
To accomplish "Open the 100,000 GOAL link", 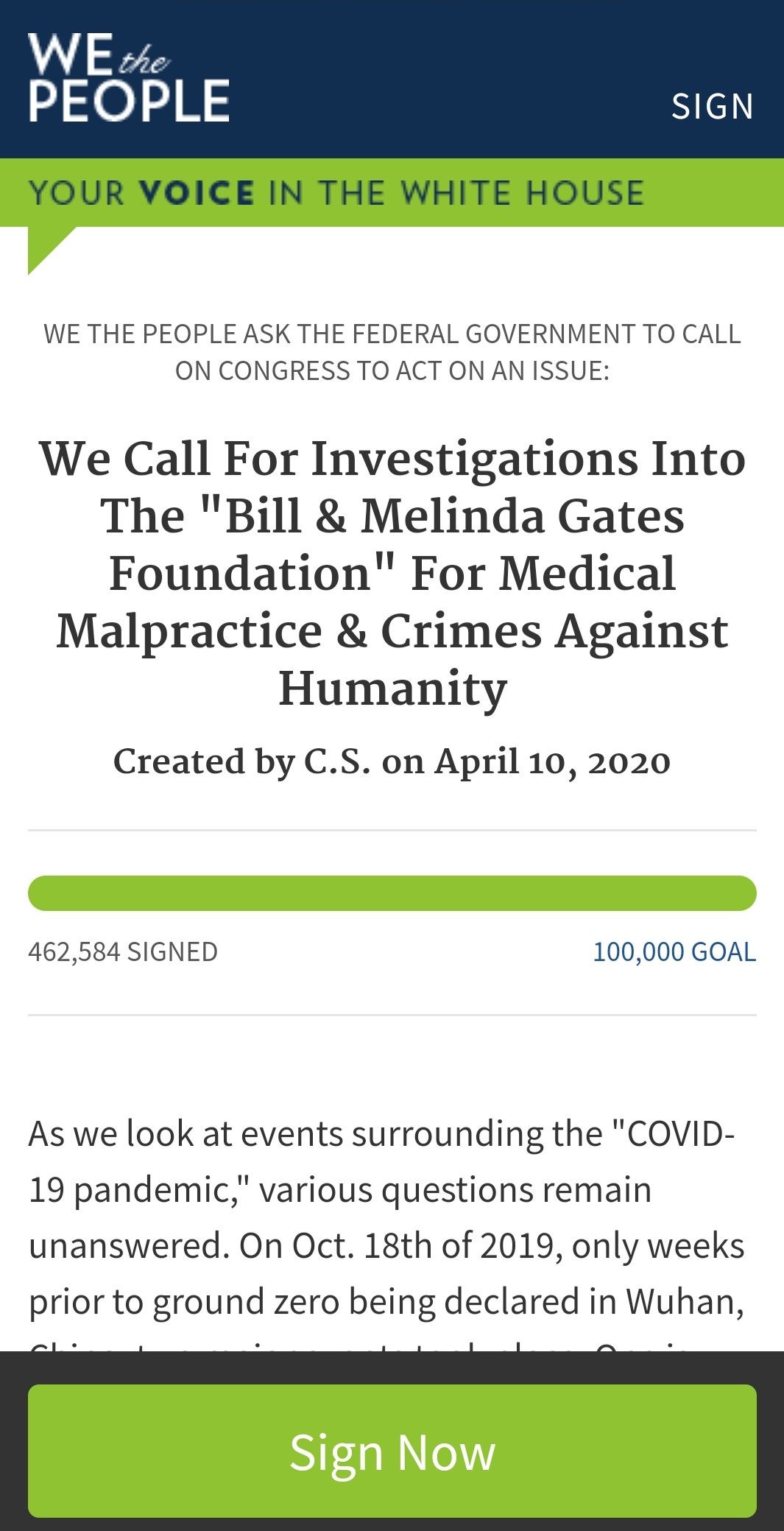I will (x=674, y=951).
